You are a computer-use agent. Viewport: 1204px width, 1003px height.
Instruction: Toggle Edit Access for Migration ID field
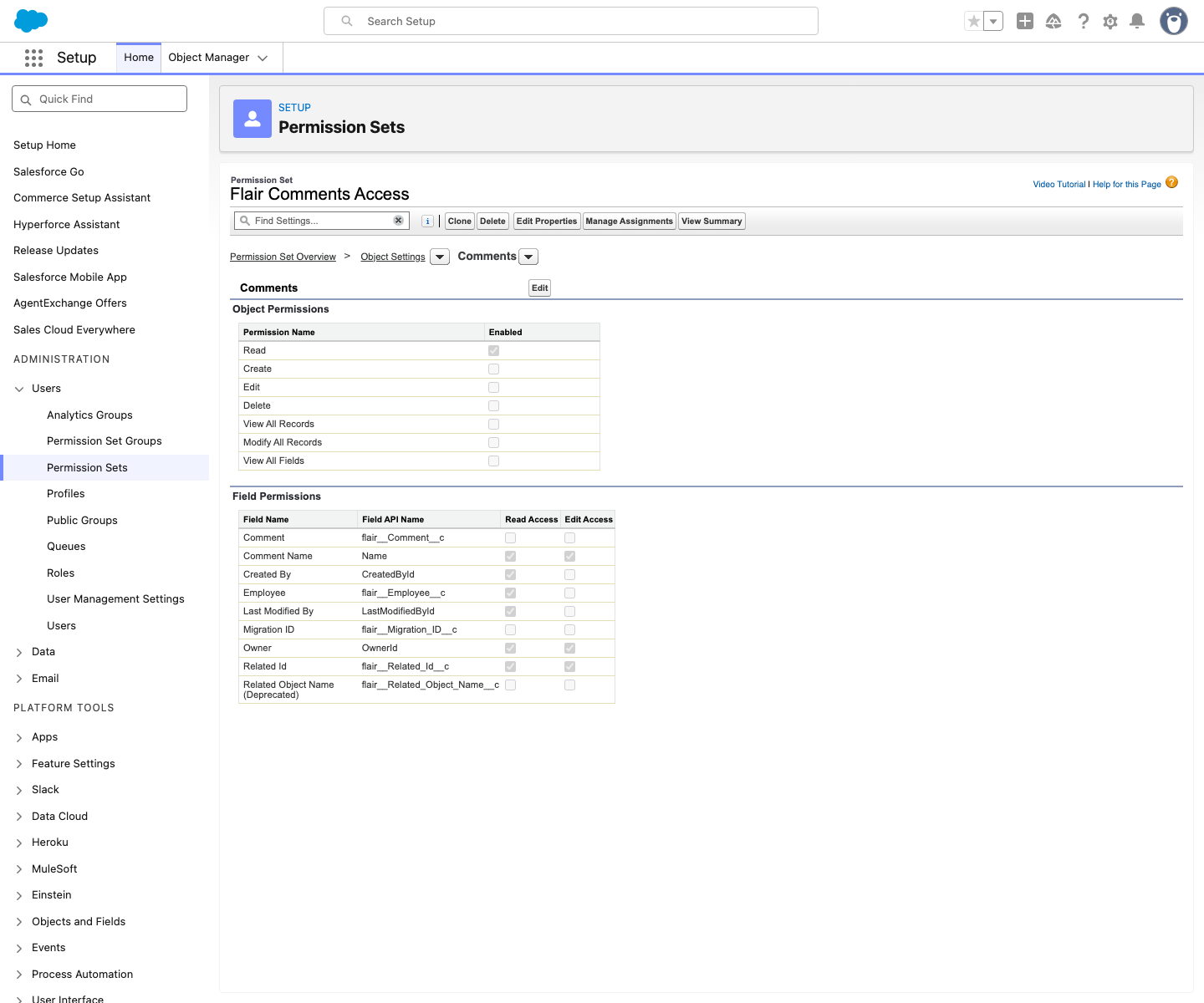pos(570,630)
